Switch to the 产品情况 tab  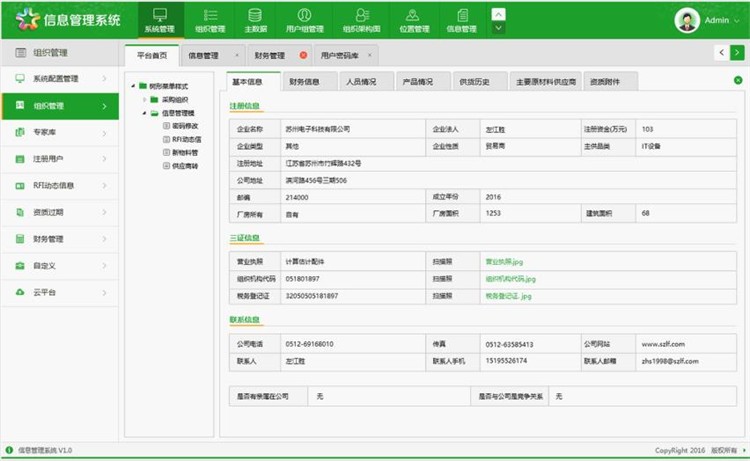click(x=424, y=82)
